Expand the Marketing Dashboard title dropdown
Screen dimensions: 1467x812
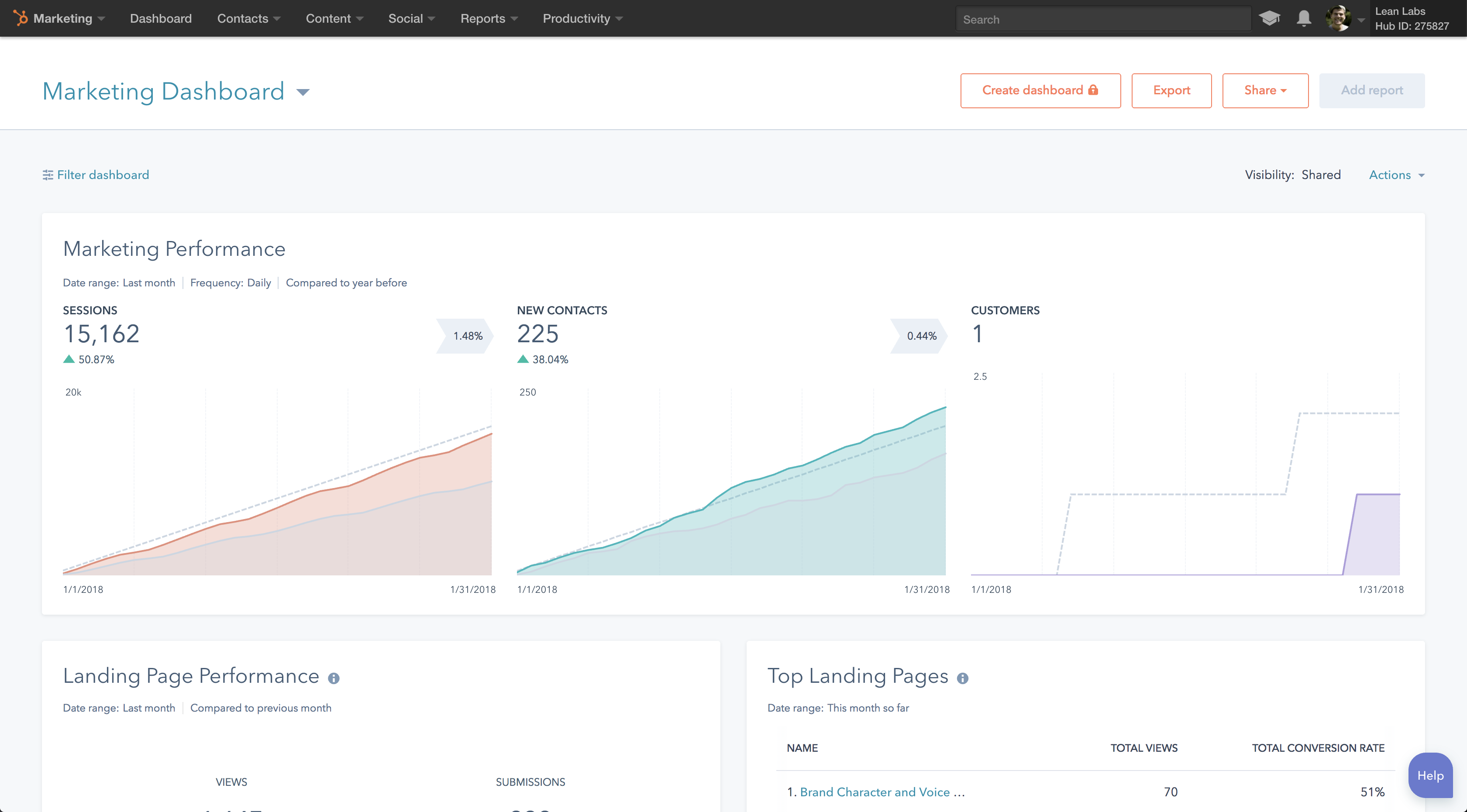tap(303, 92)
